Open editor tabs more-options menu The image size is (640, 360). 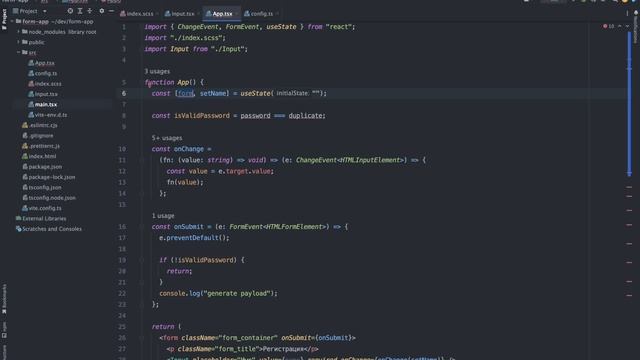pyautogui.click(x=627, y=13)
